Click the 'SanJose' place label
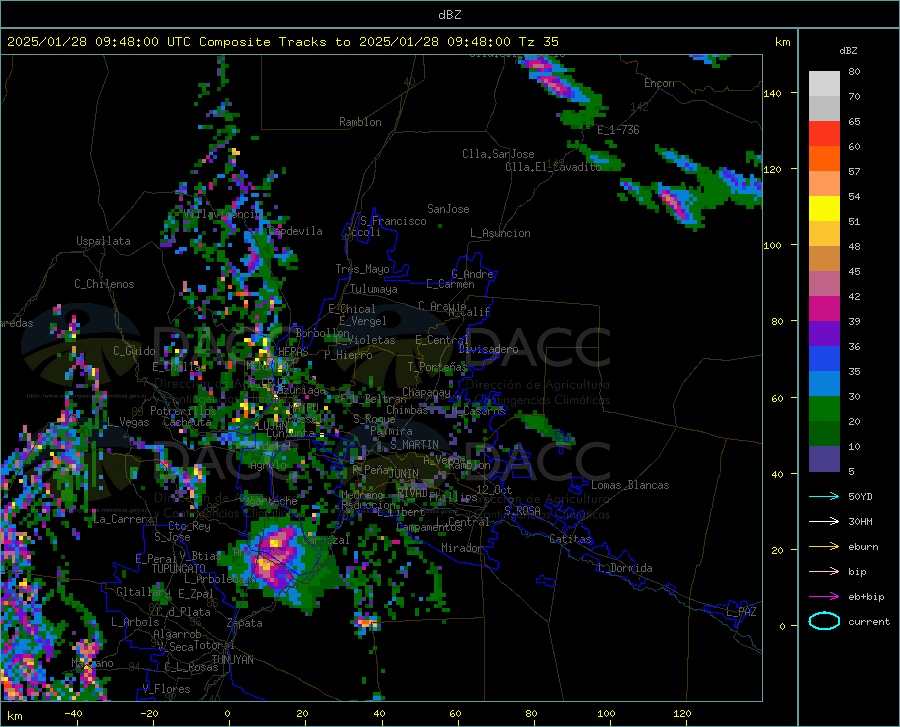This screenshot has height=727, width=900. pos(448,209)
